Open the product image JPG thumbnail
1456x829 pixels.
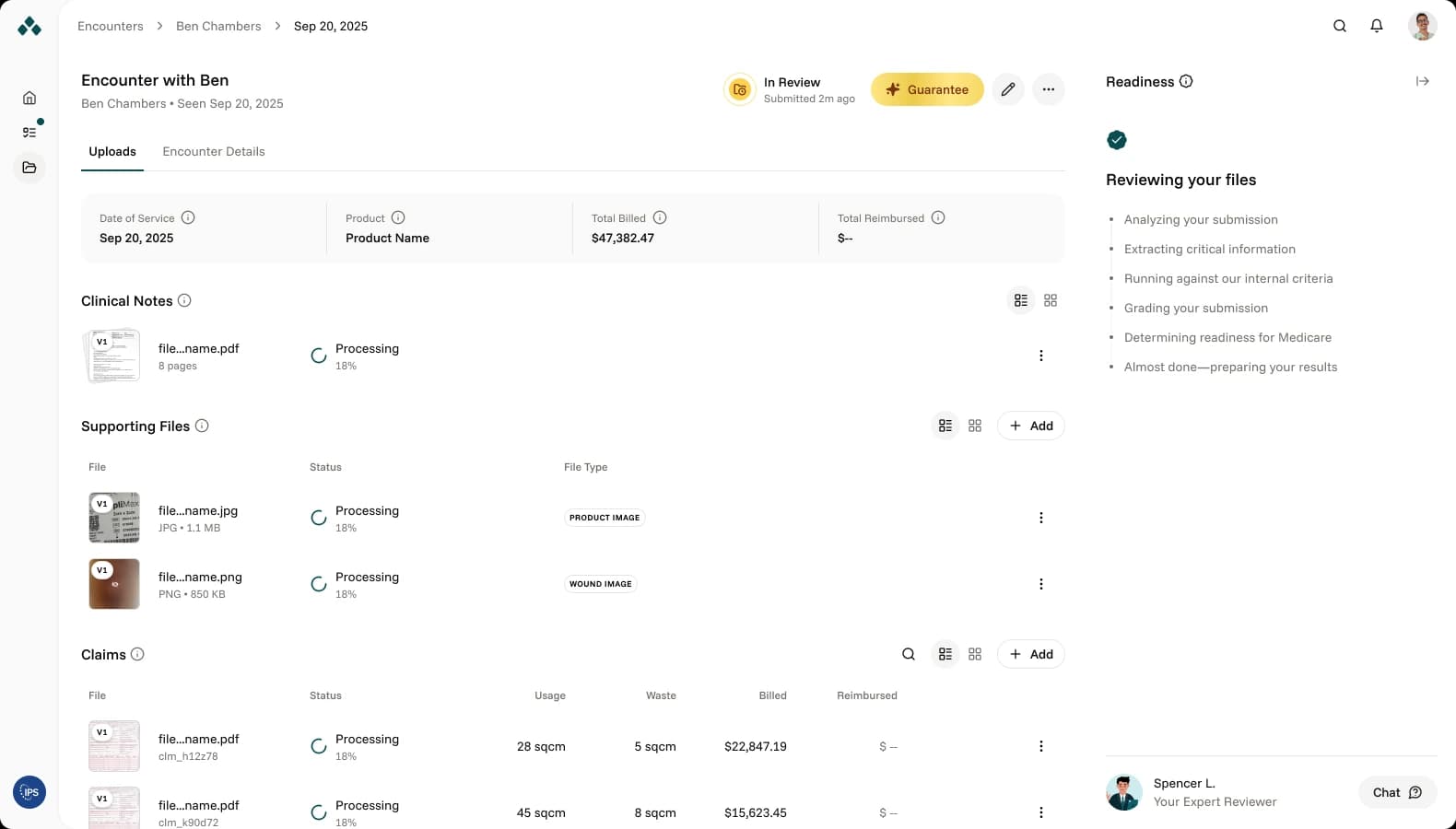point(114,518)
